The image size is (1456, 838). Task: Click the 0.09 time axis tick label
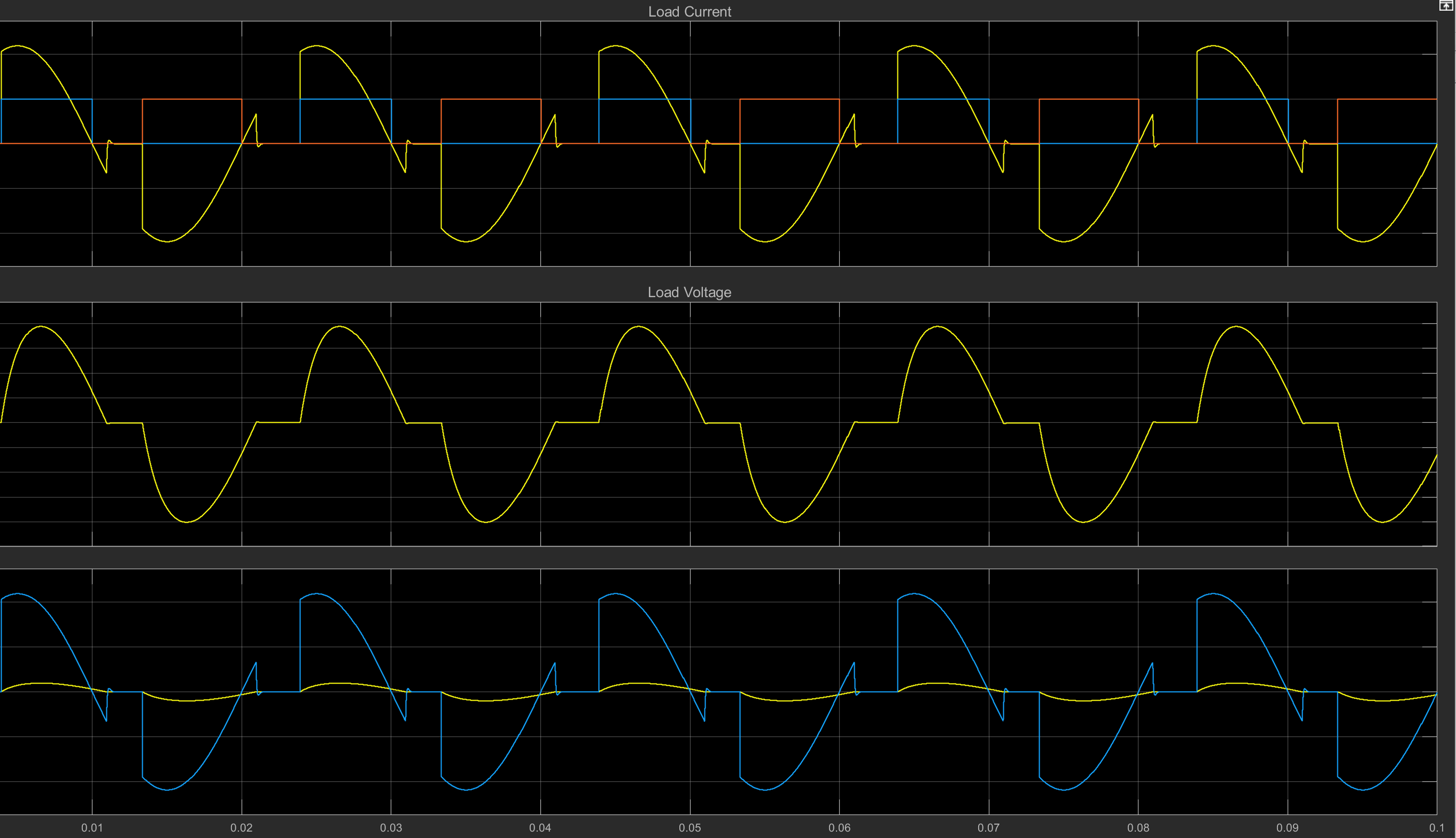tap(1288, 828)
